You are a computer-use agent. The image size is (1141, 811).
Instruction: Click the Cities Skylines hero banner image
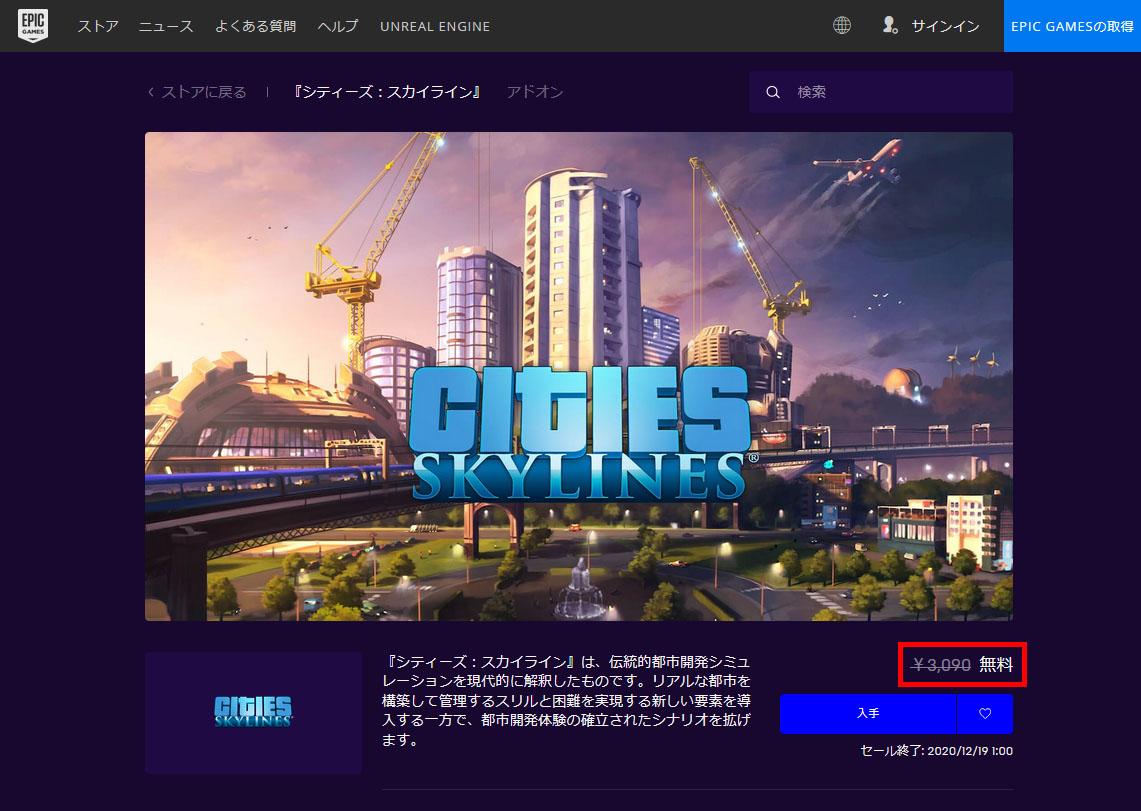point(579,376)
